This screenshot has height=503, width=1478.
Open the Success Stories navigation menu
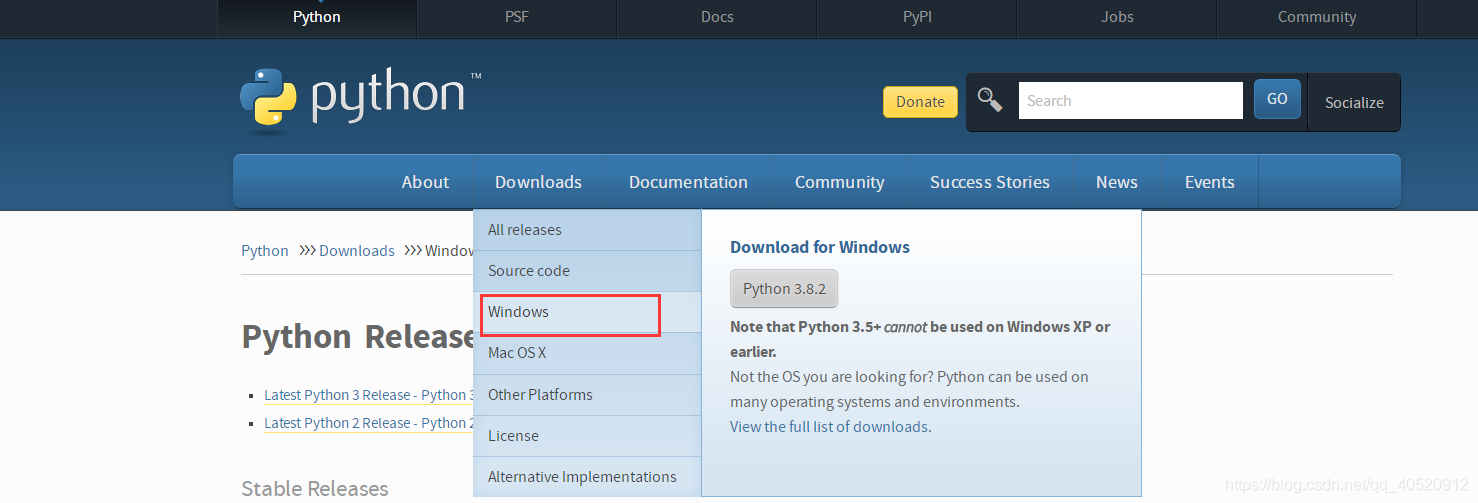point(990,182)
